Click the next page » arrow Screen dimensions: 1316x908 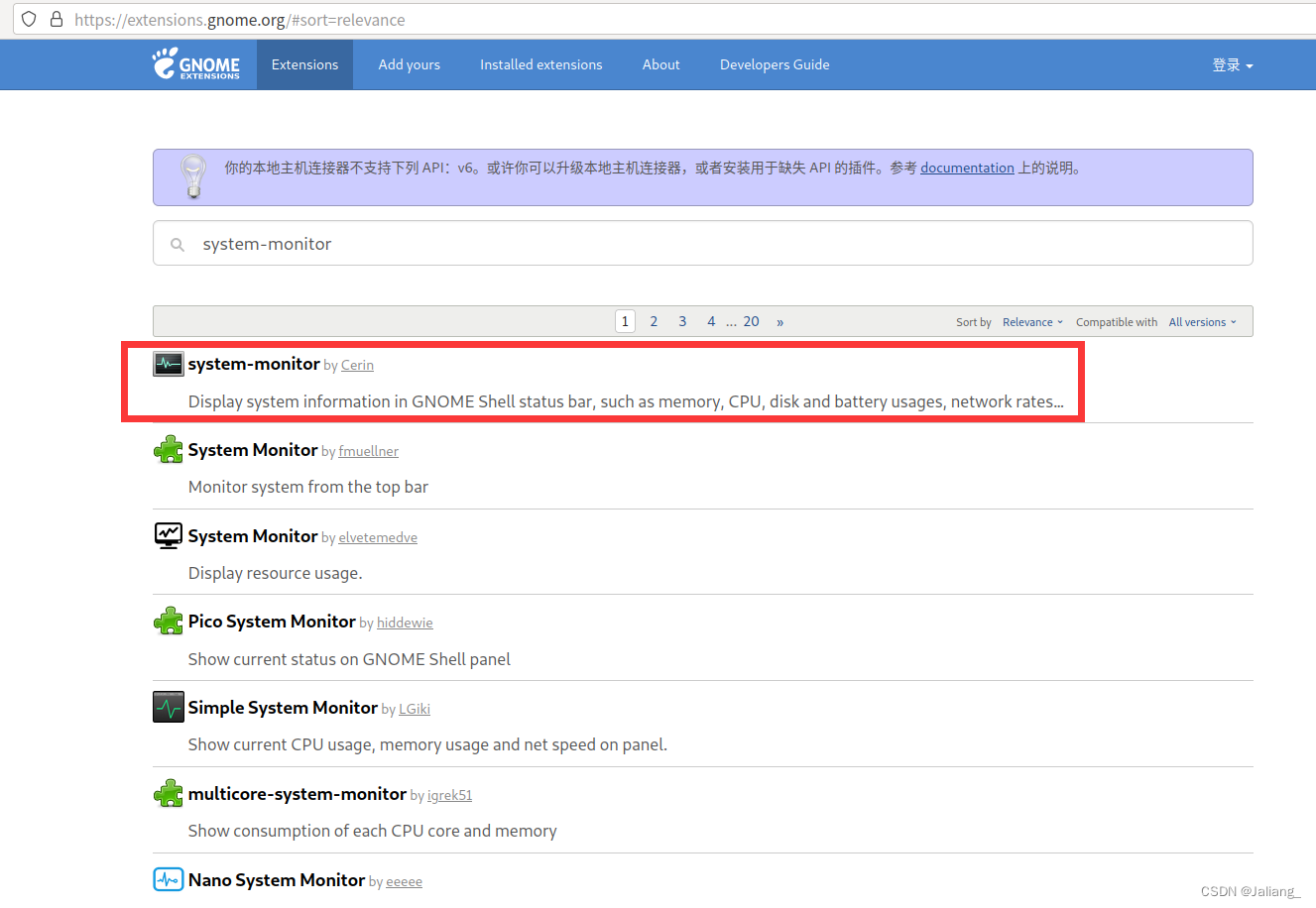pos(780,321)
